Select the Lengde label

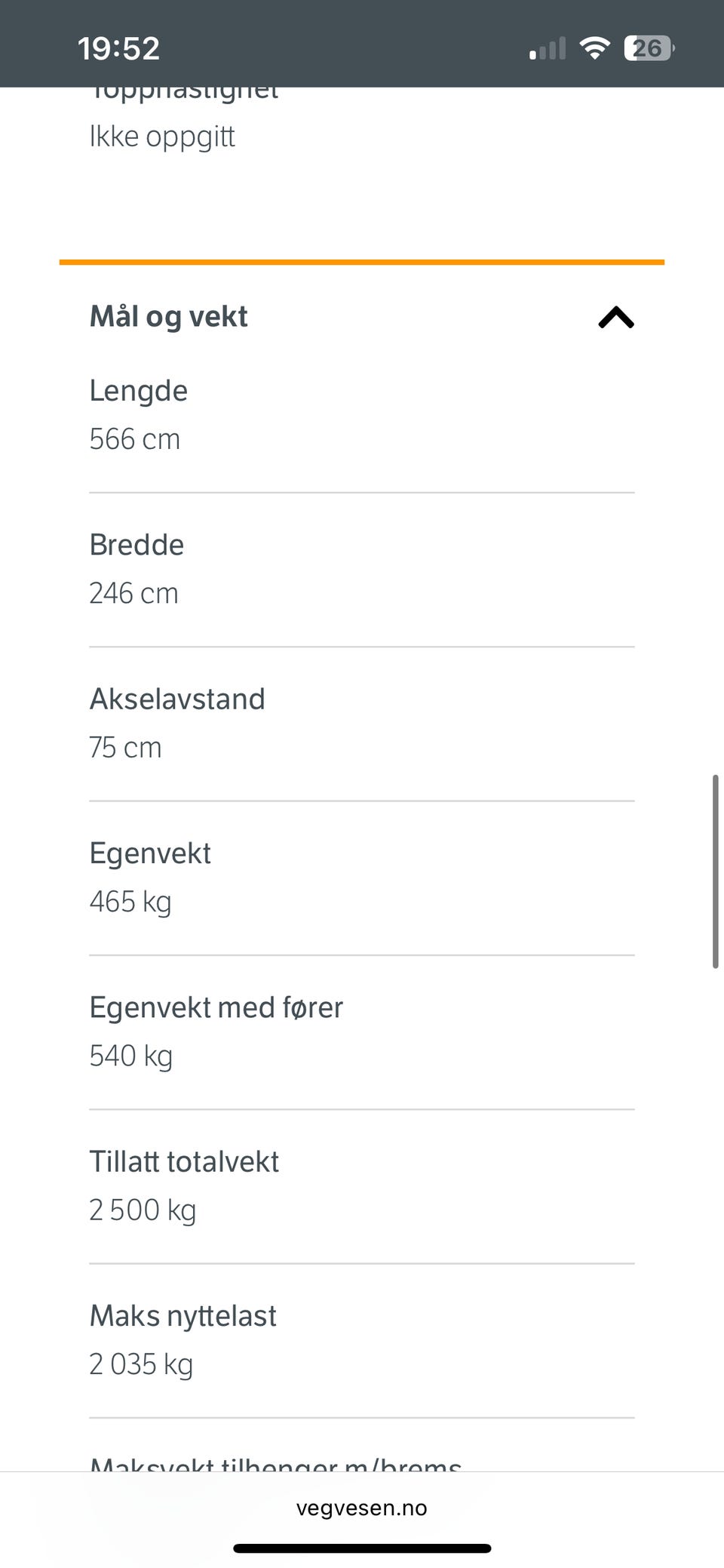point(138,391)
